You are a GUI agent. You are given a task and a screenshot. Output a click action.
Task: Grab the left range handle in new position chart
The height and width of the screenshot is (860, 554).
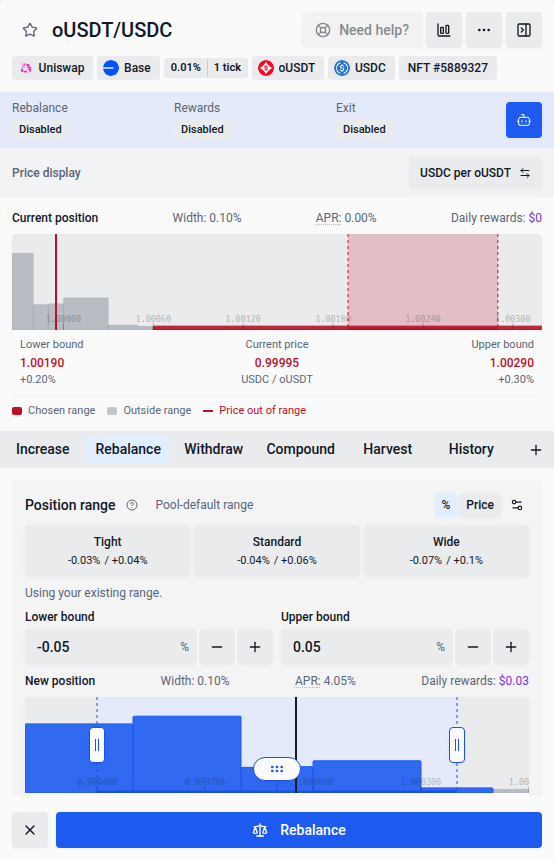[97, 745]
